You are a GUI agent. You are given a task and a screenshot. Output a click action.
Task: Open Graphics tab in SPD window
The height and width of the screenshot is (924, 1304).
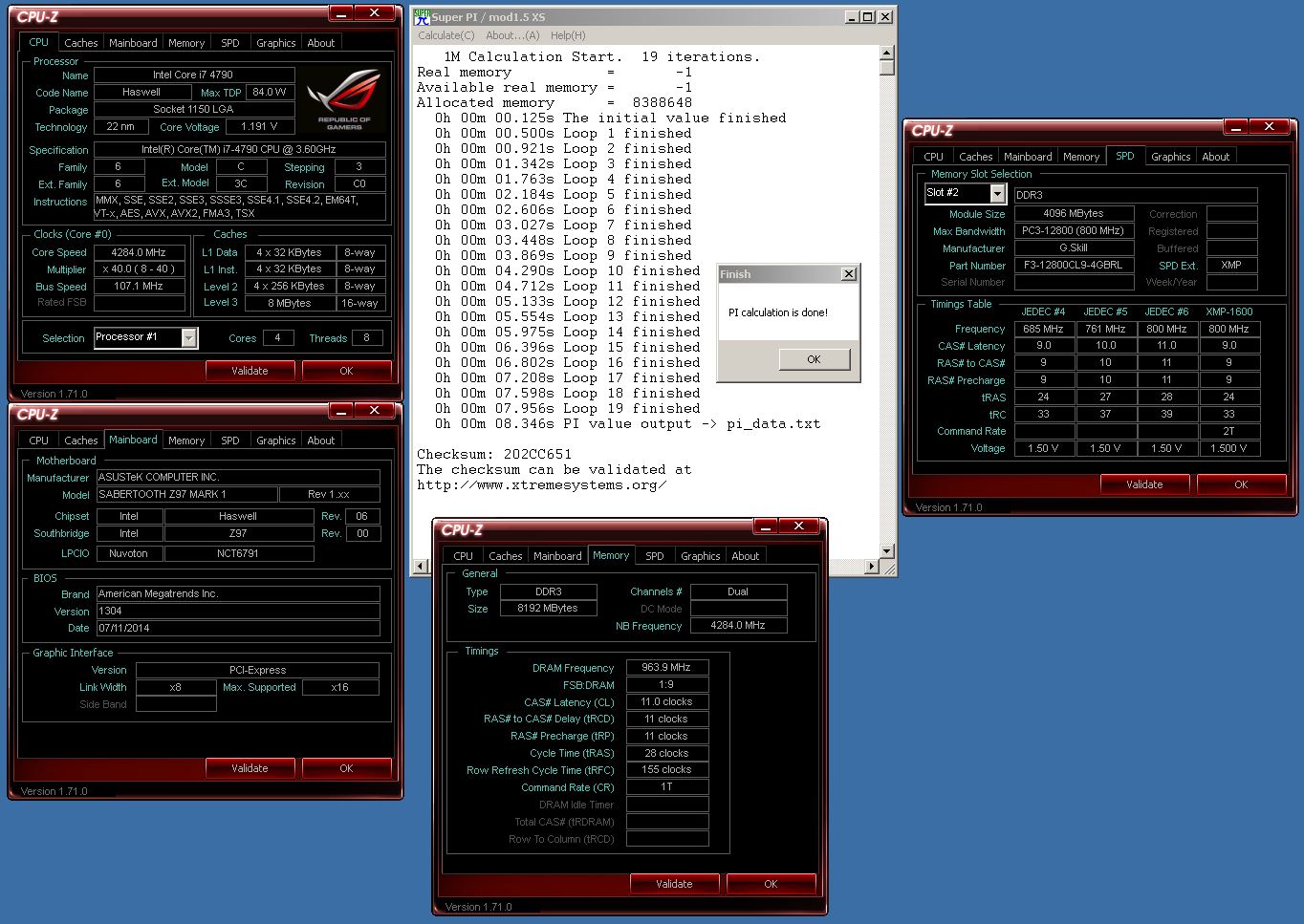(x=1171, y=157)
